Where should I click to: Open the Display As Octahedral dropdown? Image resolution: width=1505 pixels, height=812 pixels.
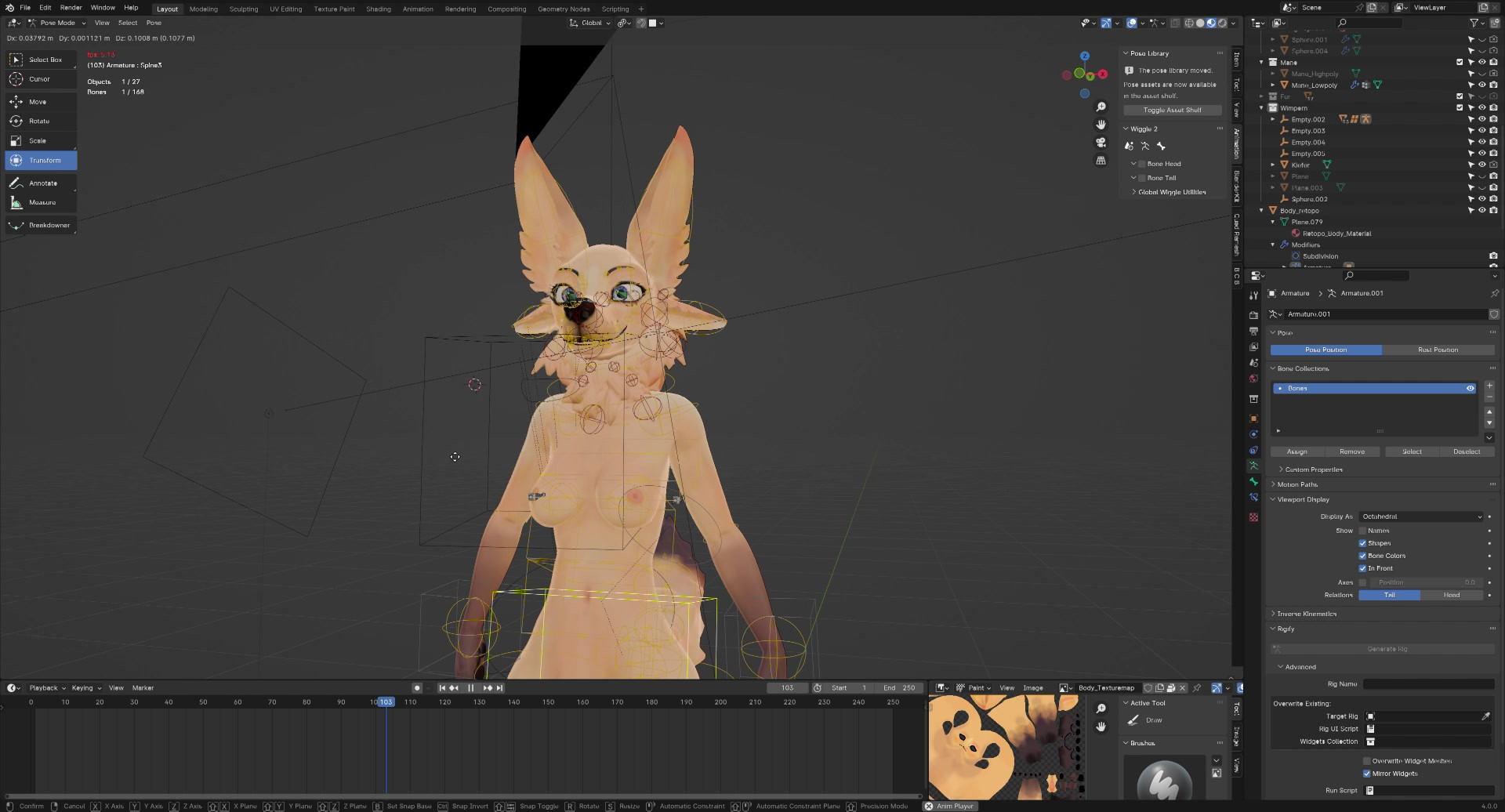coord(1421,517)
